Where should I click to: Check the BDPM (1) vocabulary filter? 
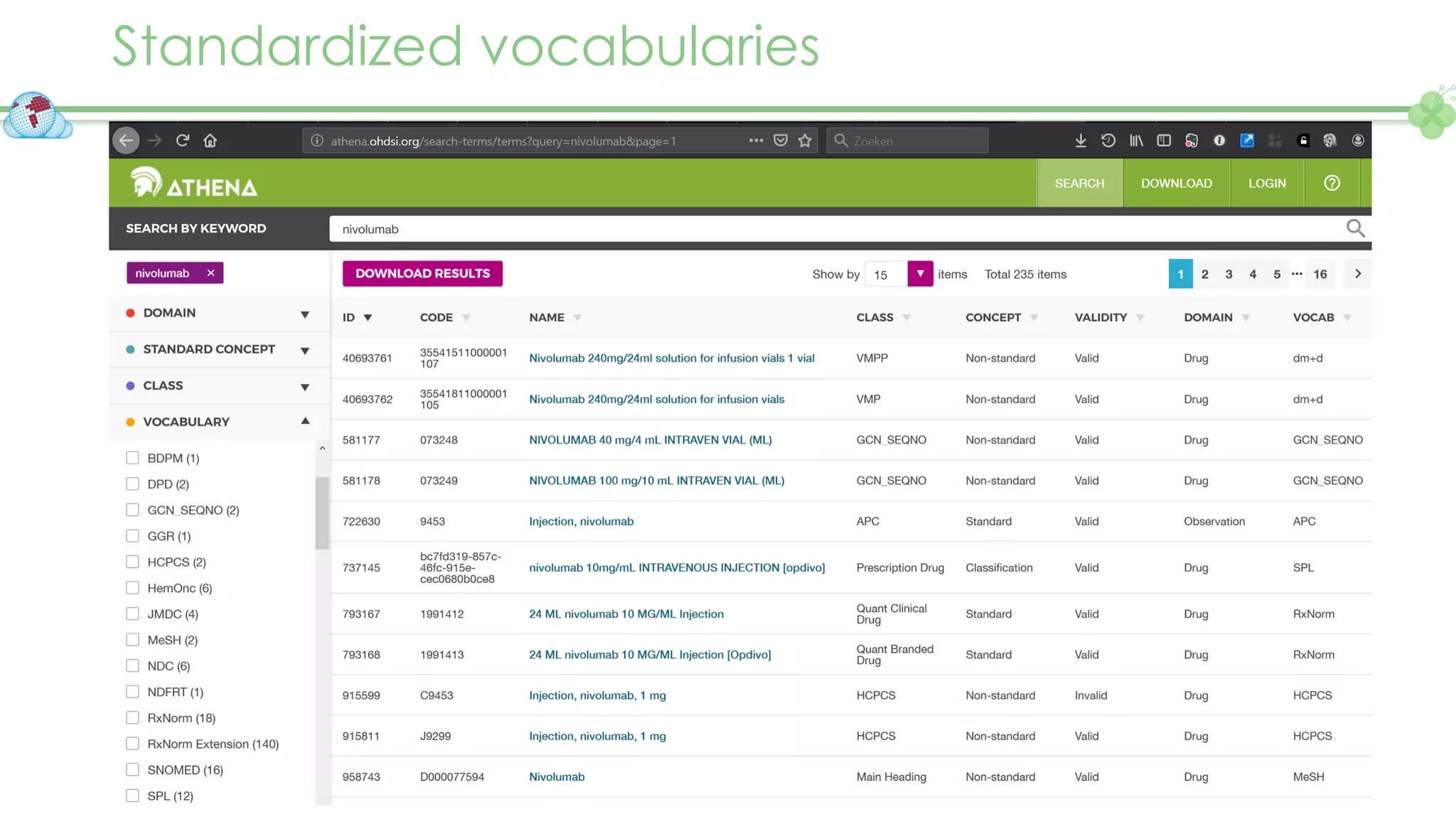[132, 458]
